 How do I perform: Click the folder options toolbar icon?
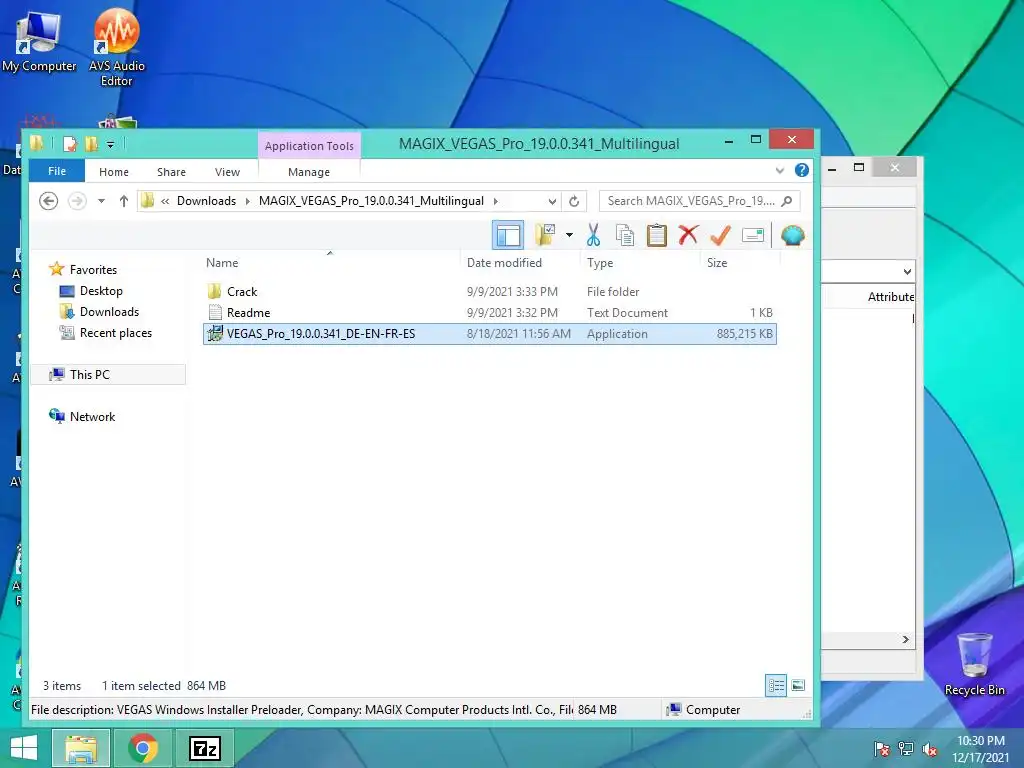pos(545,235)
